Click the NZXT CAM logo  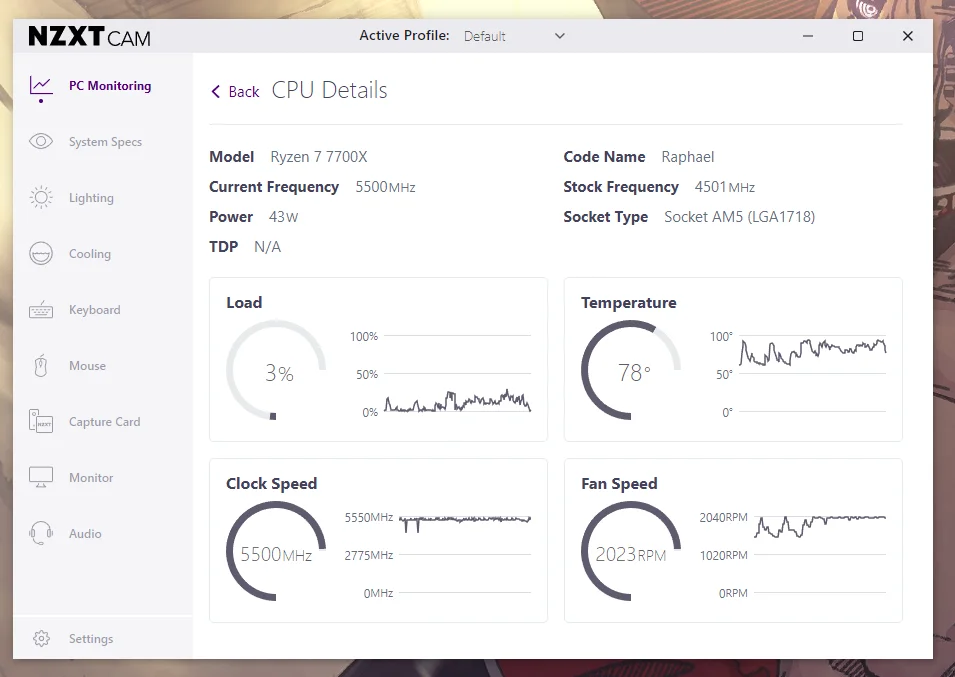pos(90,37)
